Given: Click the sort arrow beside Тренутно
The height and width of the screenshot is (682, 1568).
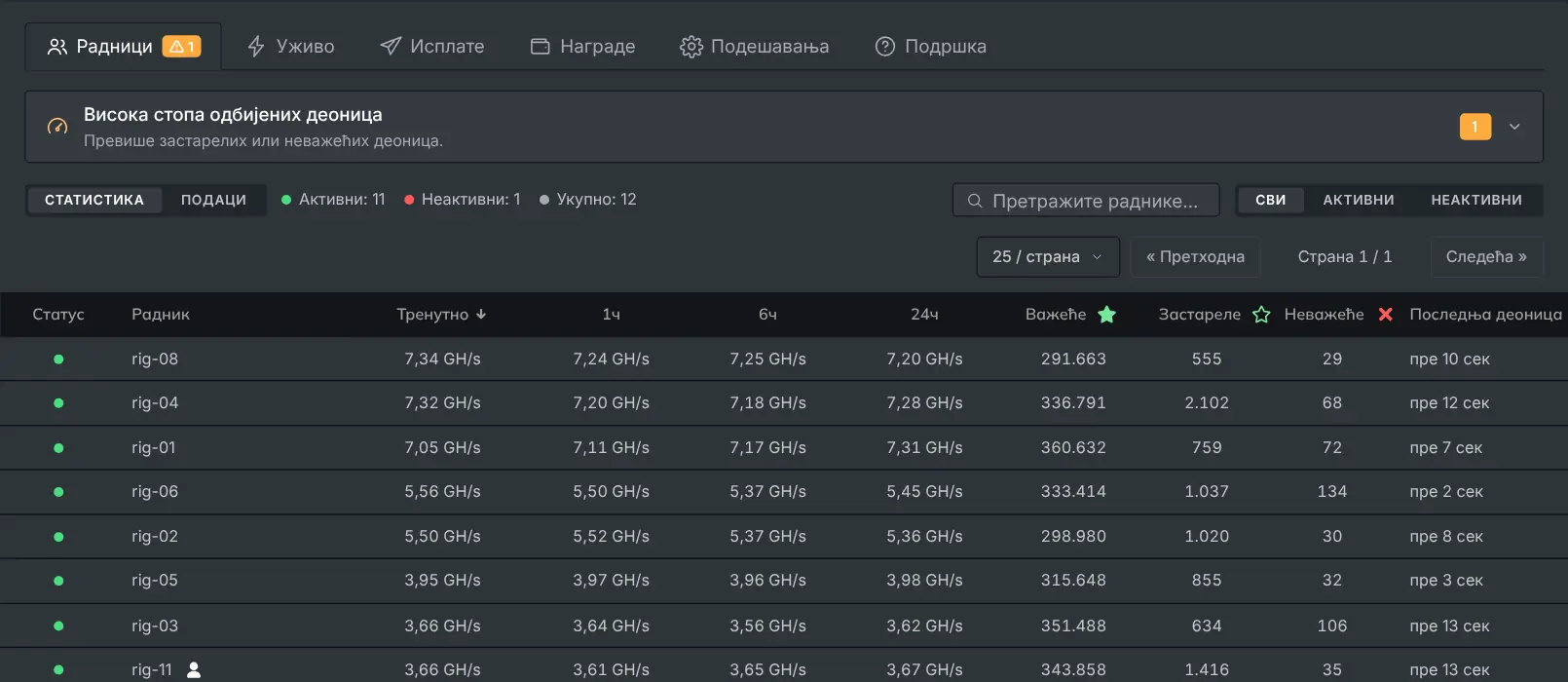Looking at the screenshot, I should click(481, 315).
